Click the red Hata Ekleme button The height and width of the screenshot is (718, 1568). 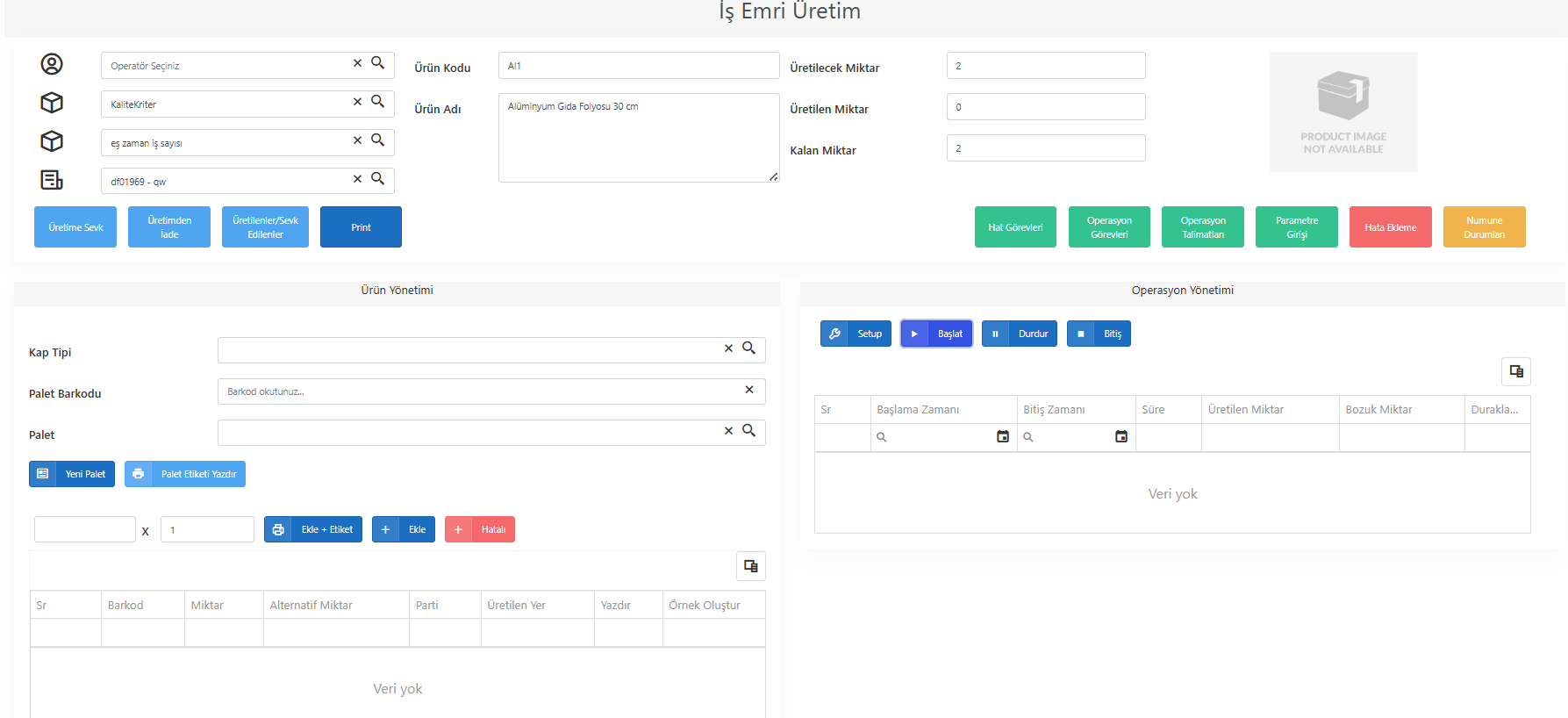[x=1391, y=227]
